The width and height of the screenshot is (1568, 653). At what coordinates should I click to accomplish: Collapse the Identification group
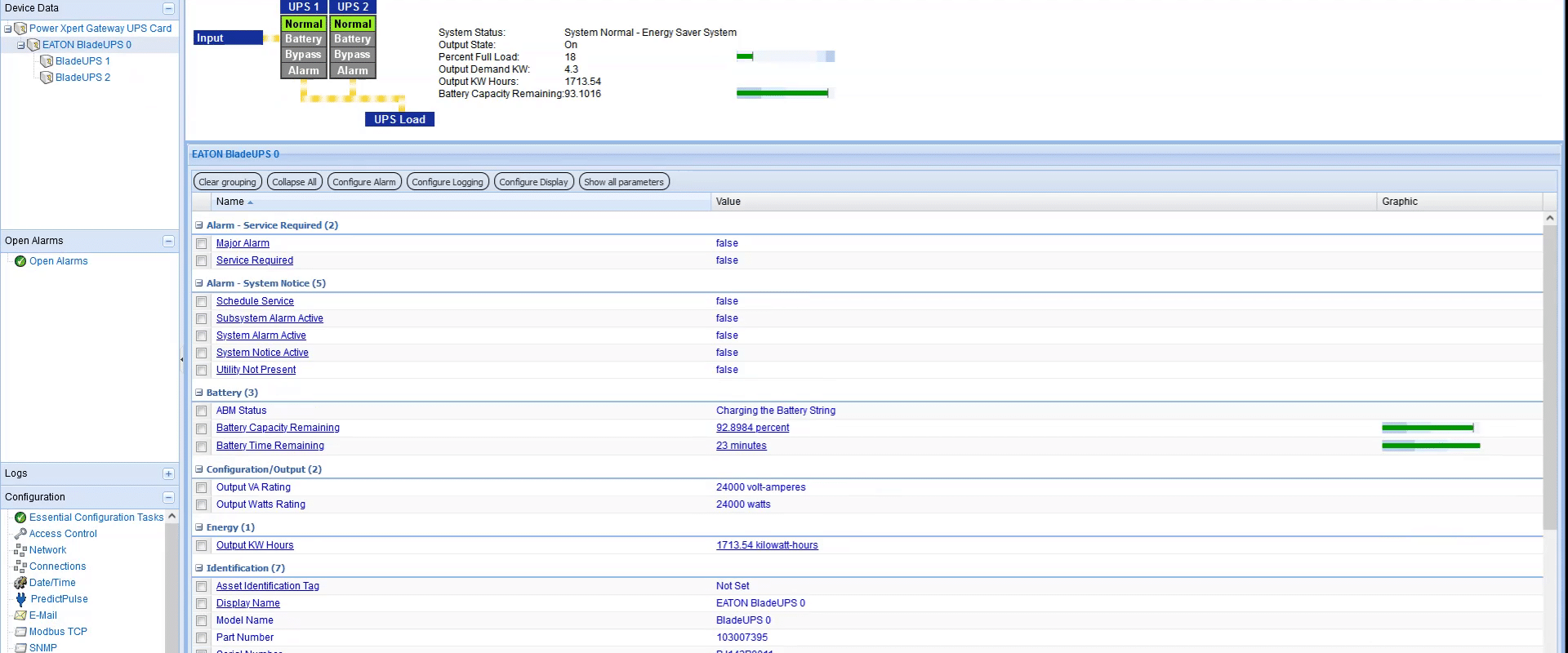198,568
